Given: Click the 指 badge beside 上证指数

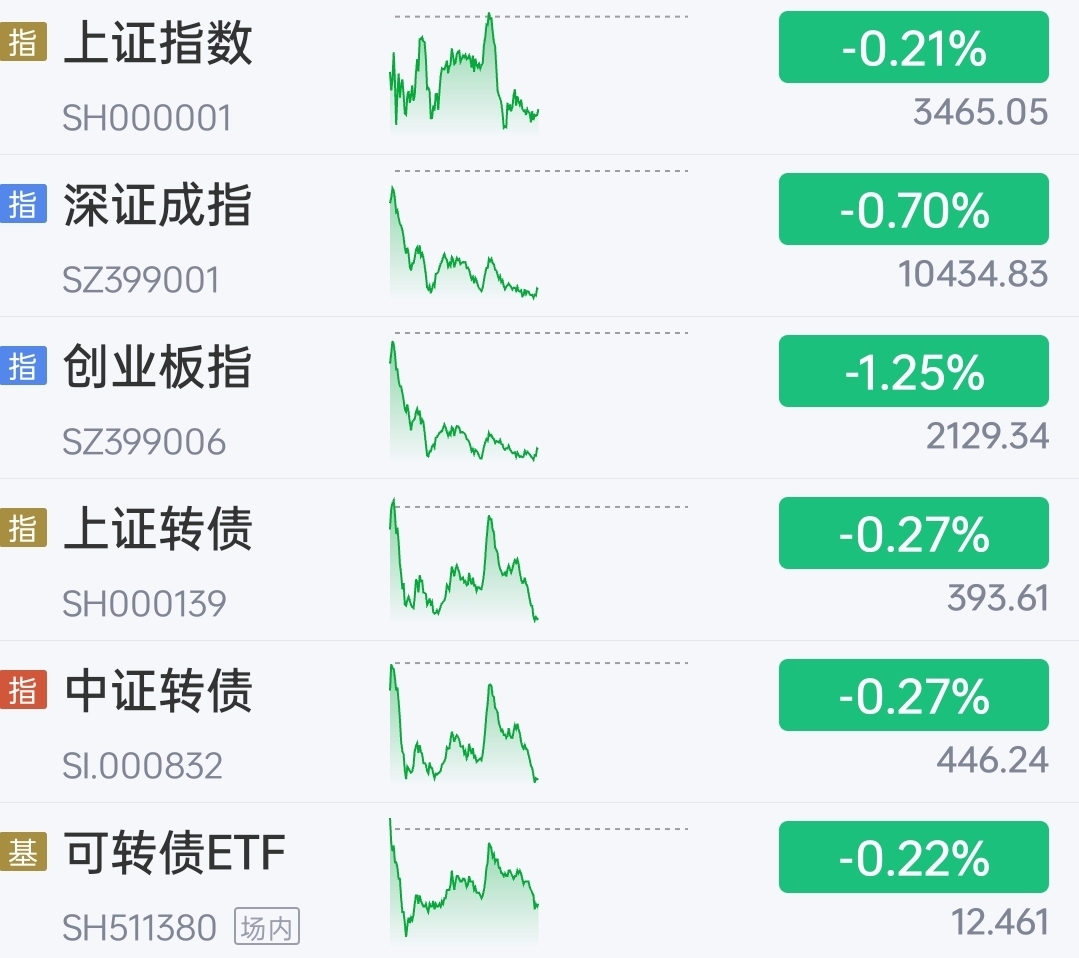Looking at the screenshot, I should 23,42.
